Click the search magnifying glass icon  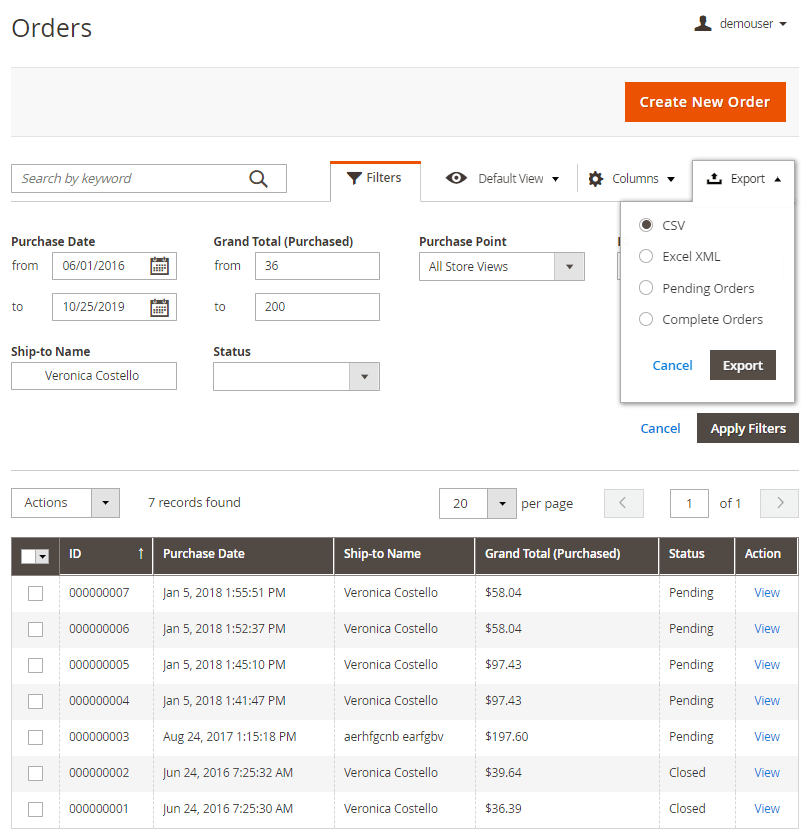(258, 179)
